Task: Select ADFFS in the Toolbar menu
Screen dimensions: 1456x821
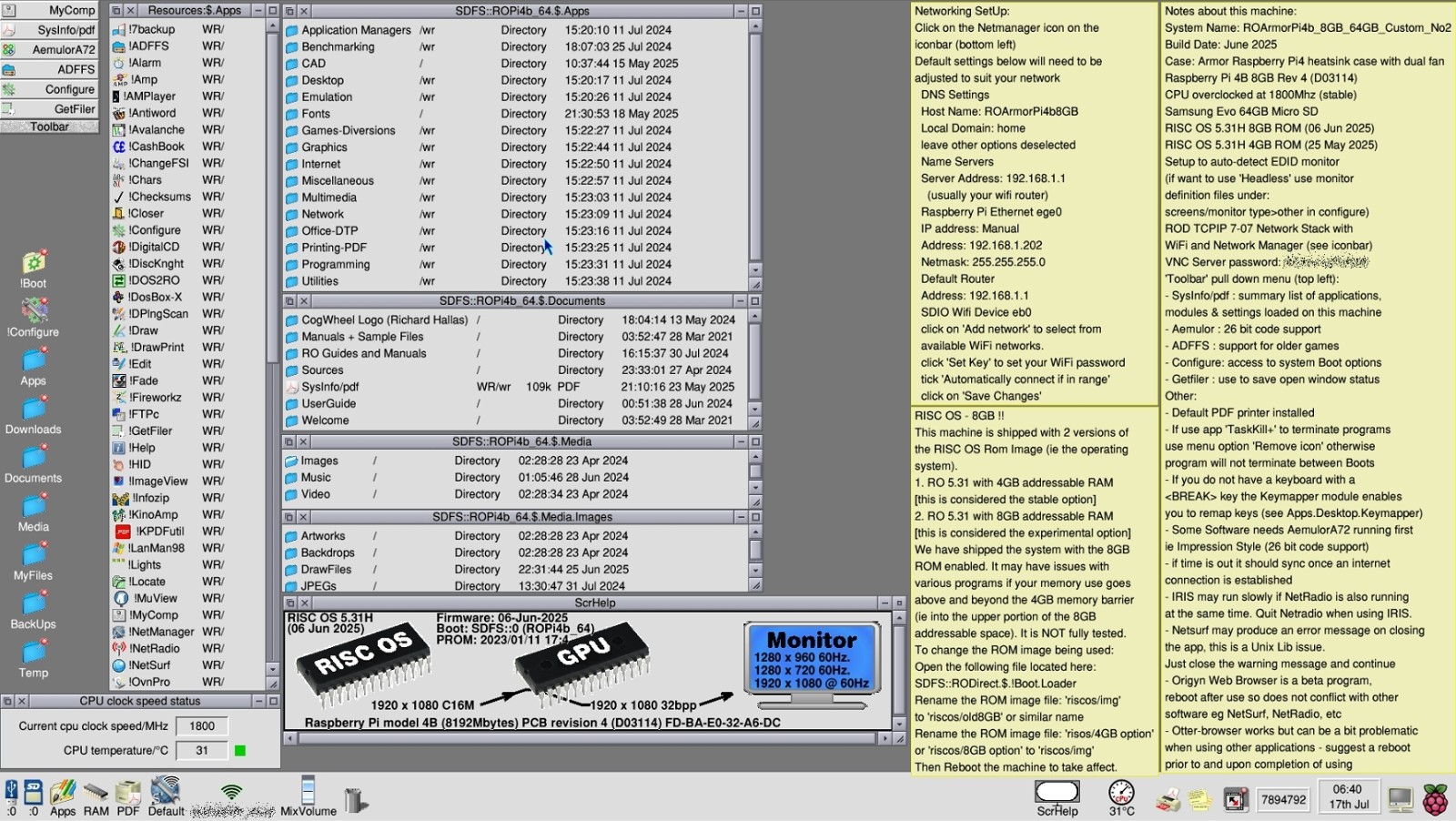Action: click(x=49, y=69)
